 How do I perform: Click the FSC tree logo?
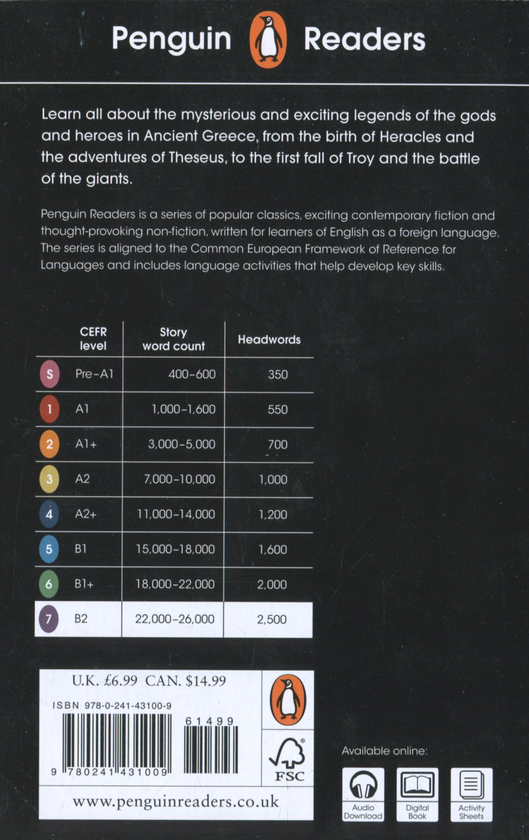click(x=288, y=759)
